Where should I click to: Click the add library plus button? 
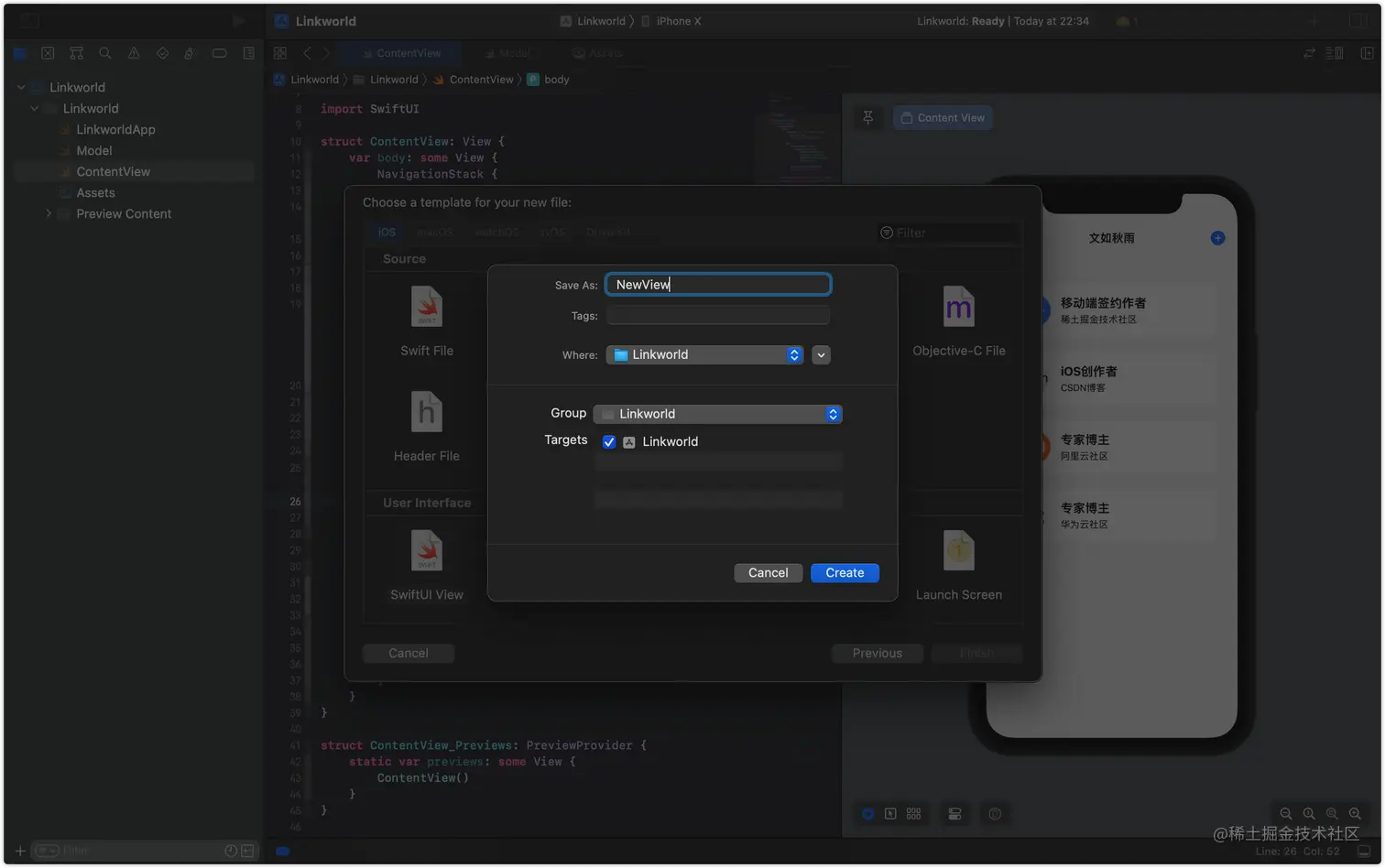point(1314,20)
